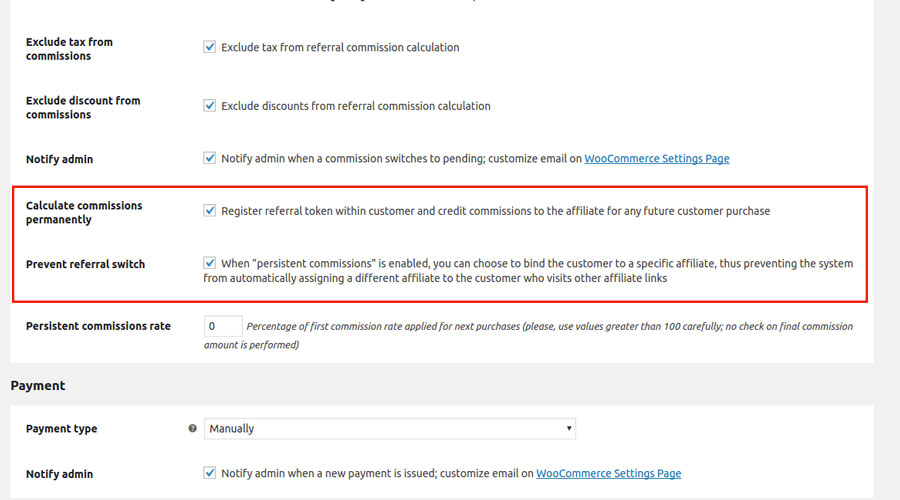Click the bold 'Exclude discount from commissions' label
Screen dimensions: 900x500
coord(83,107)
